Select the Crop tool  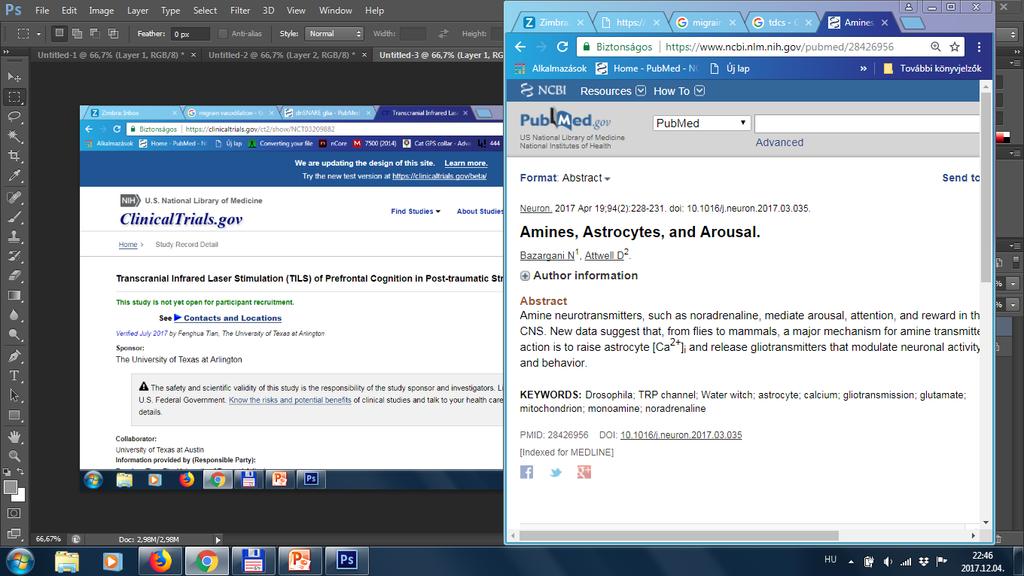(14, 156)
